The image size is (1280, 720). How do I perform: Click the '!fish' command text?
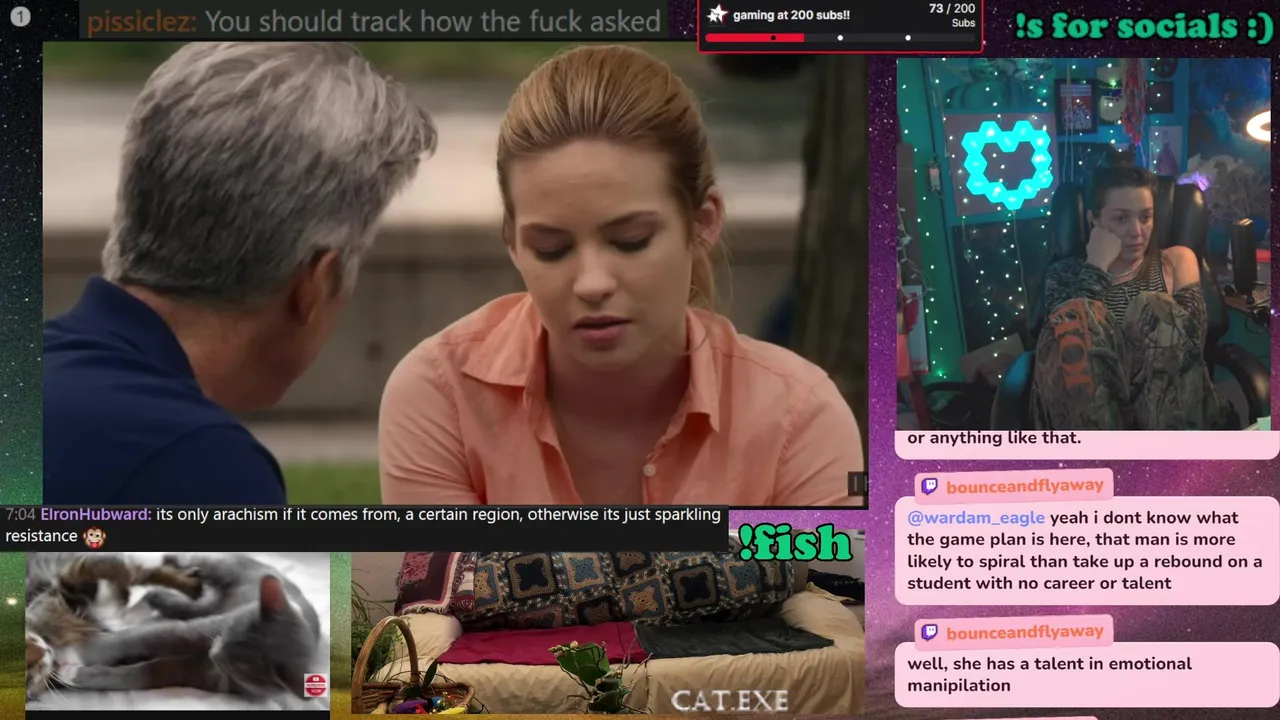(x=795, y=543)
